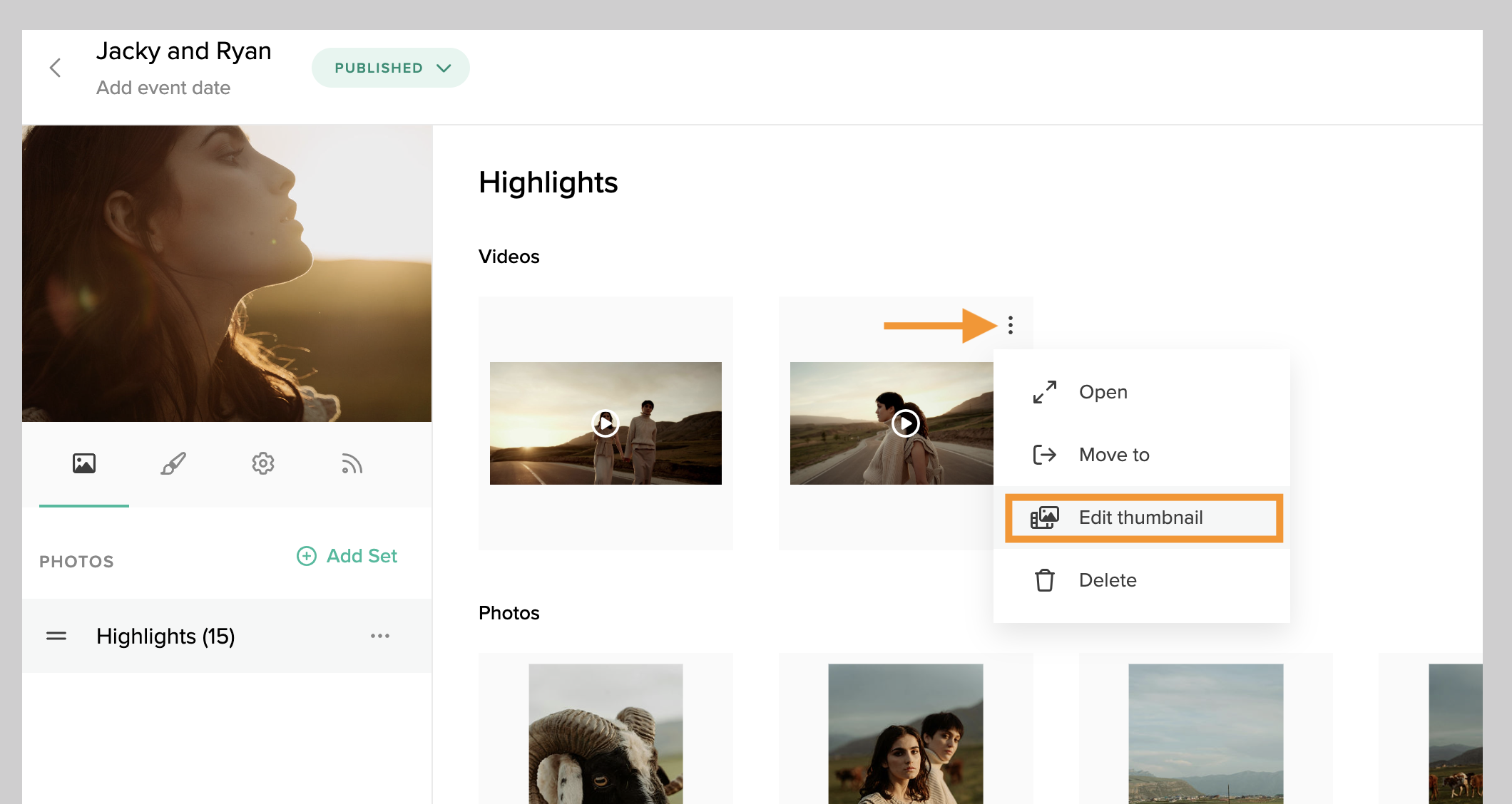Choose Delete from the video menu

1107,580
